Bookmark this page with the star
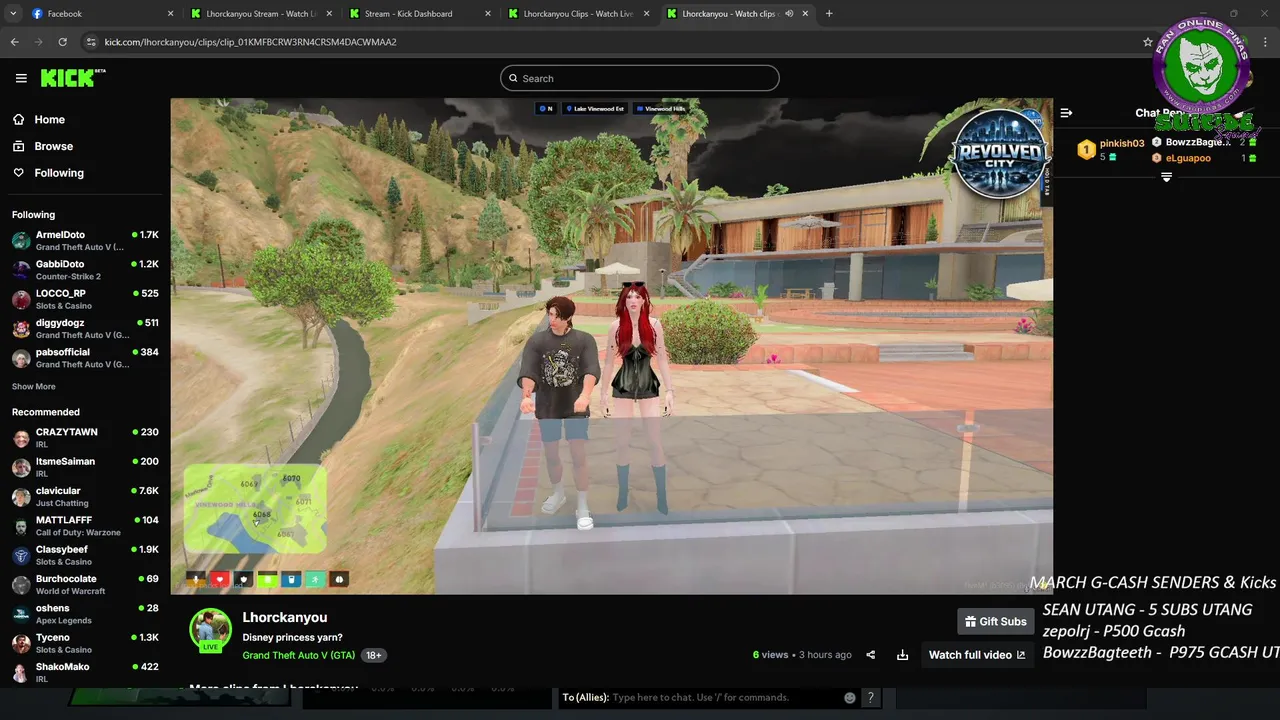 [x=1148, y=42]
